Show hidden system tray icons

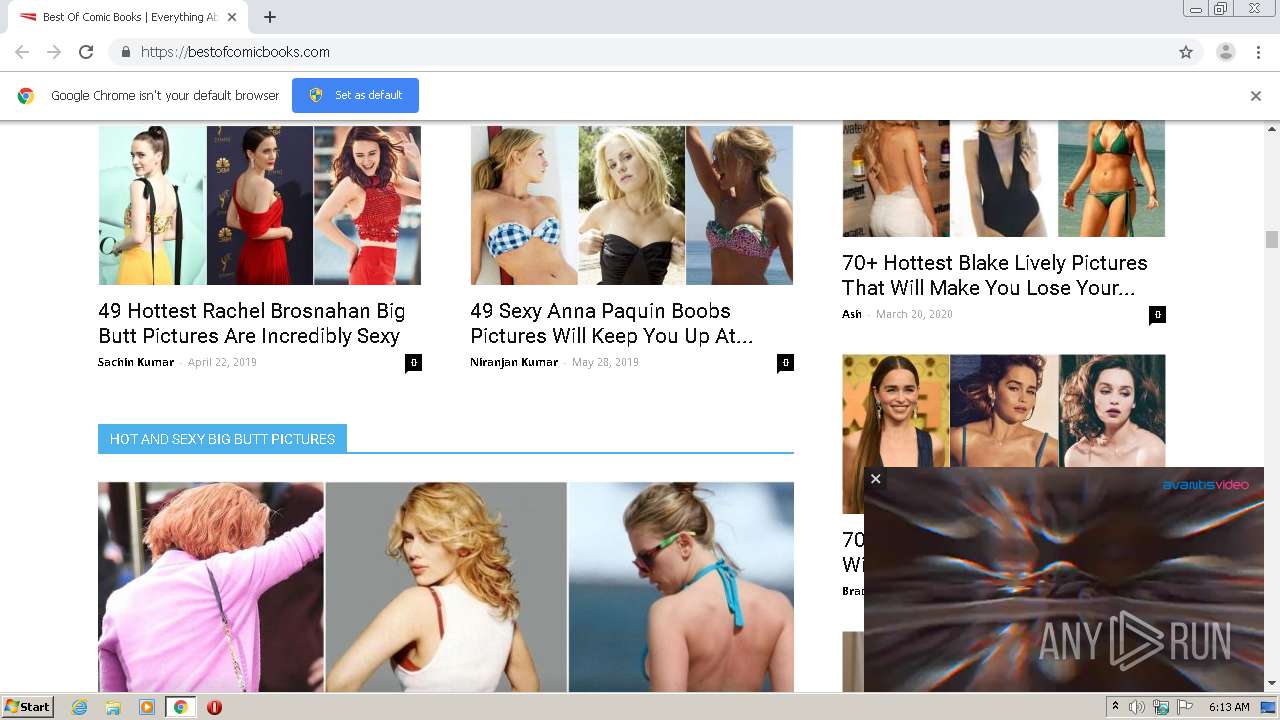click(x=1117, y=707)
